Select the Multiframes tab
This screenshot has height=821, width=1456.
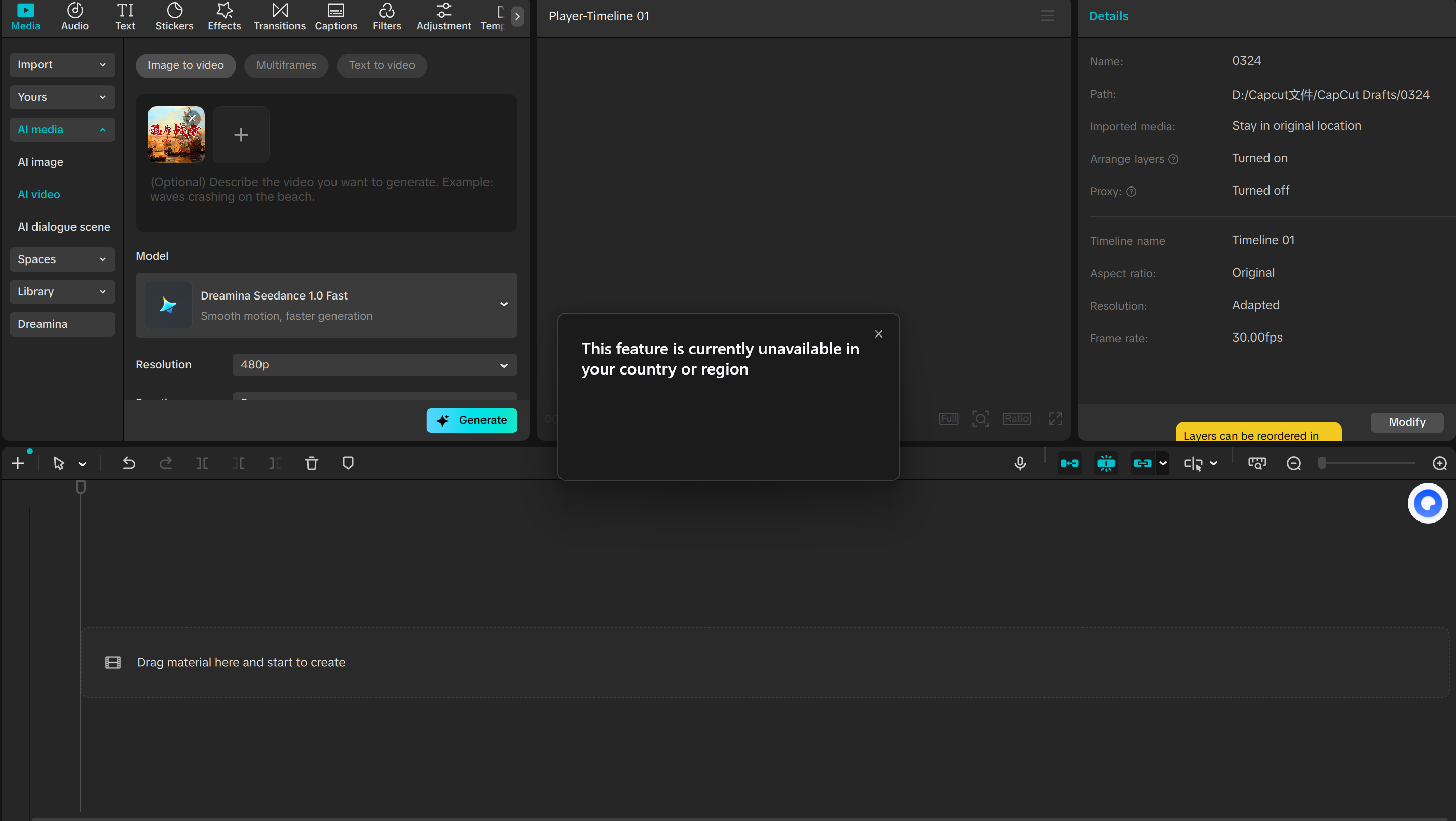(286, 65)
